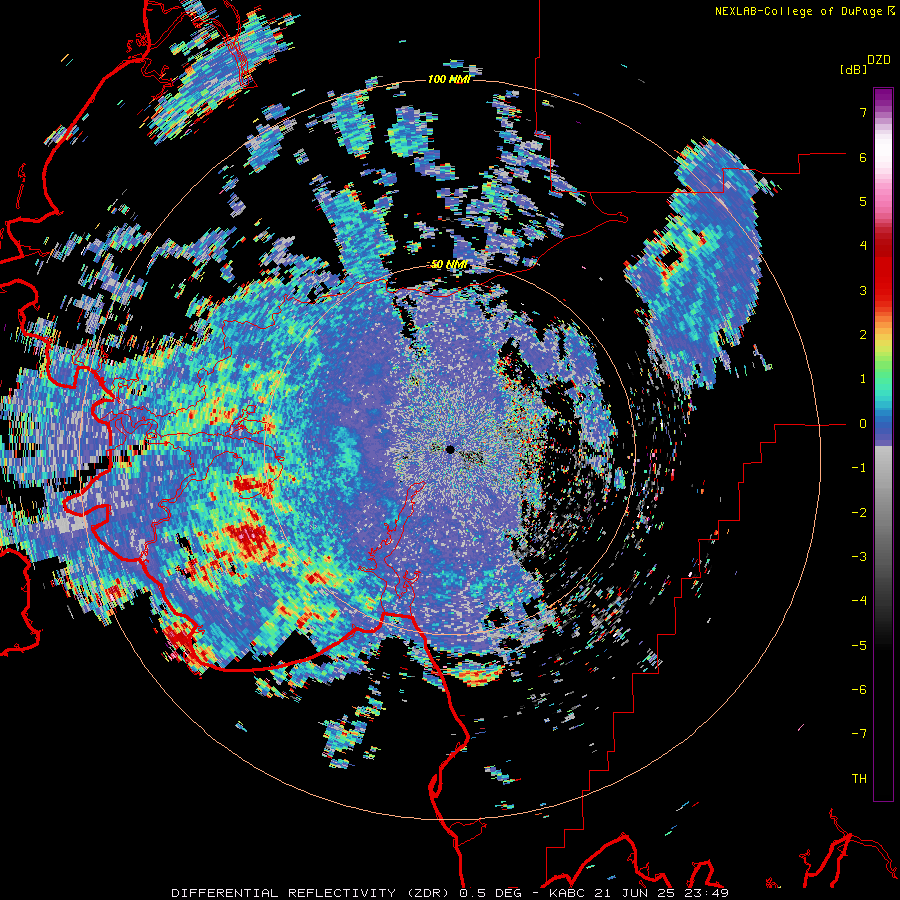This screenshot has height=900, width=900.
Task: Click the '0' value on the color scale
Action: point(863,424)
